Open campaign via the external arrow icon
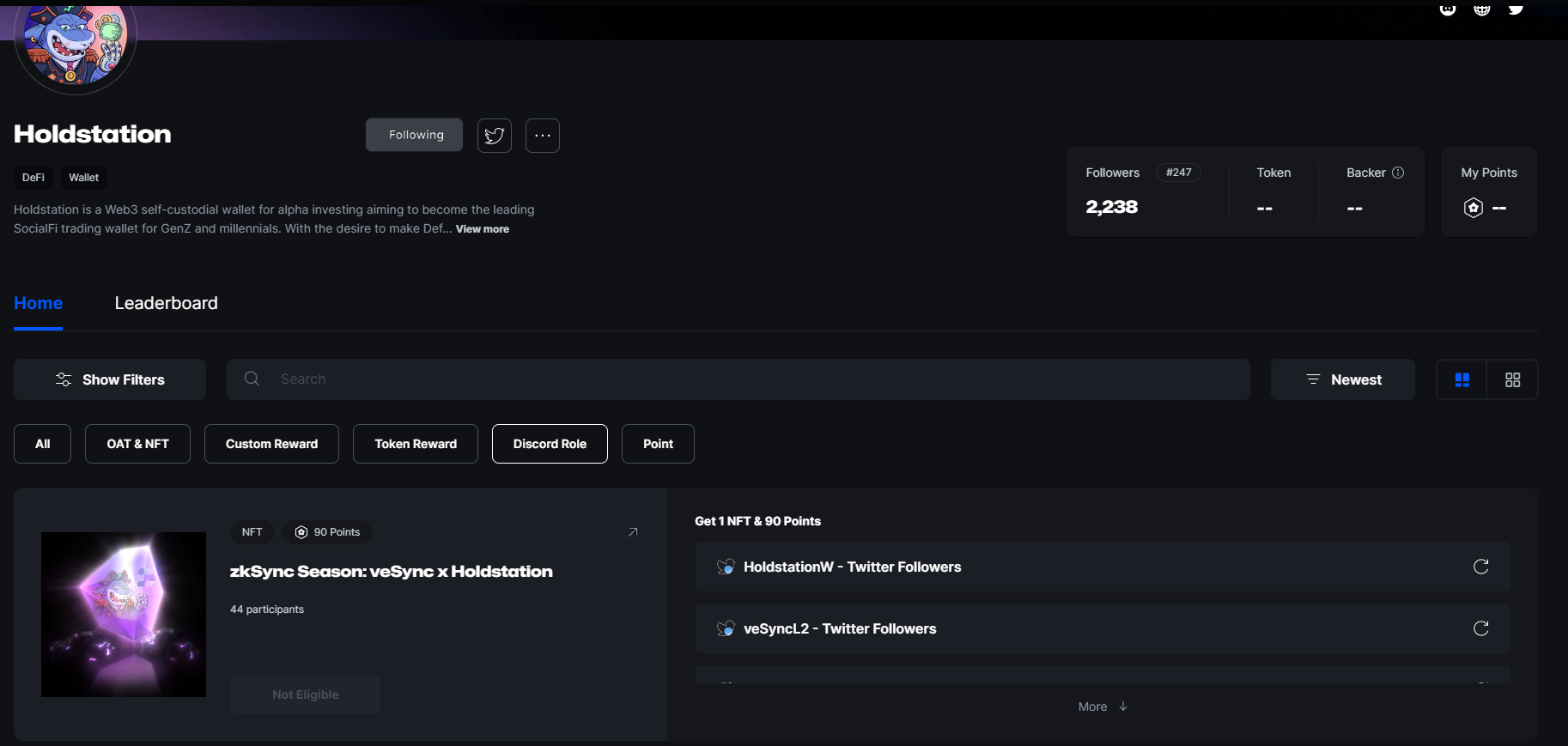The image size is (1568, 746). pyautogui.click(x=633, y=532)
